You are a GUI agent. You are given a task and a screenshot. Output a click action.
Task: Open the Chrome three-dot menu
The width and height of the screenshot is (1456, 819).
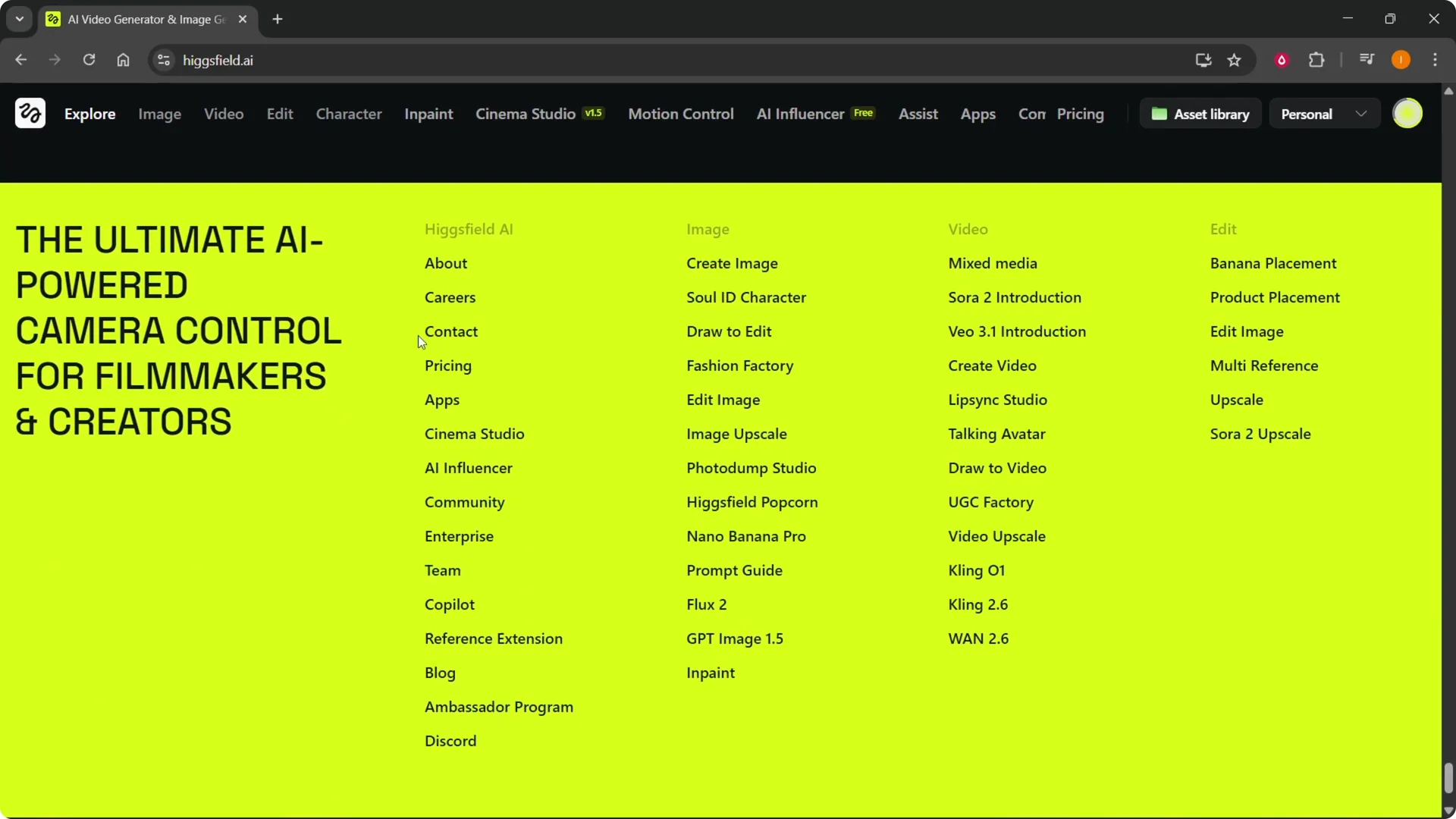point(1436,59)
